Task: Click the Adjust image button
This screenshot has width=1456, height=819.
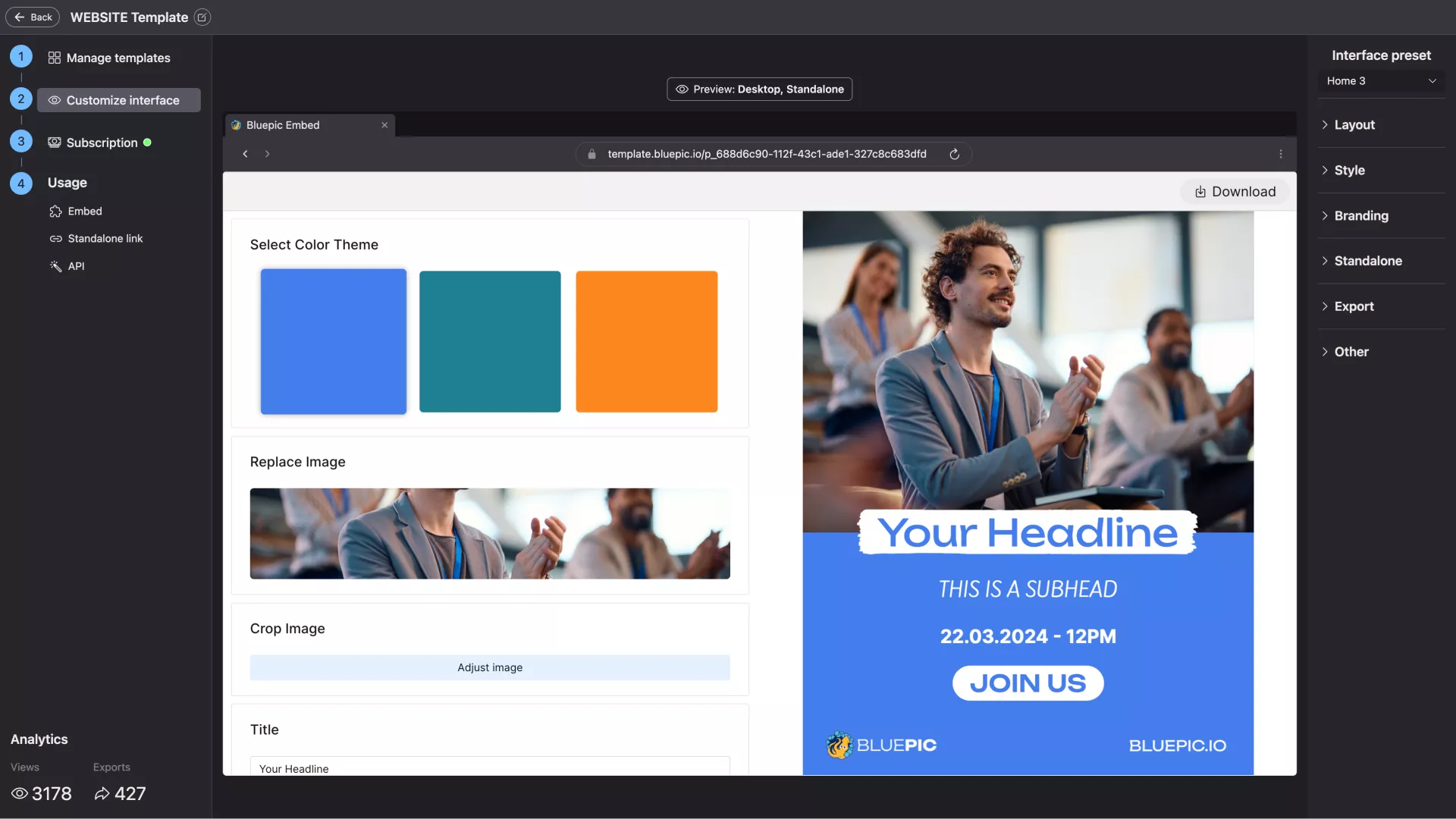Action: (x=490, y=667)
